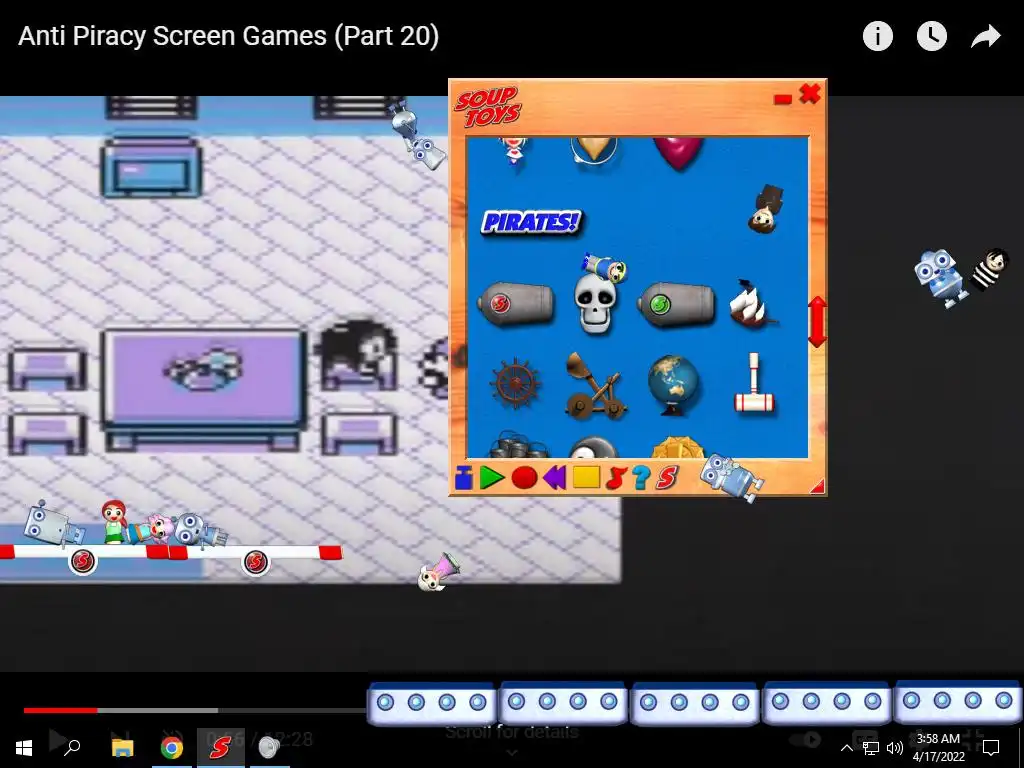Minimize the Soup Toys window
This screenshot has width=1024, height=768.
(782, 99)
